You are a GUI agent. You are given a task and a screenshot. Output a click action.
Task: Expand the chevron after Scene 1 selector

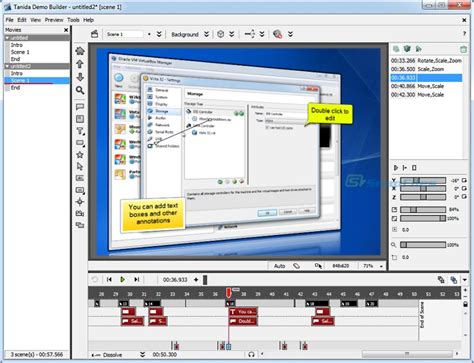159,34
